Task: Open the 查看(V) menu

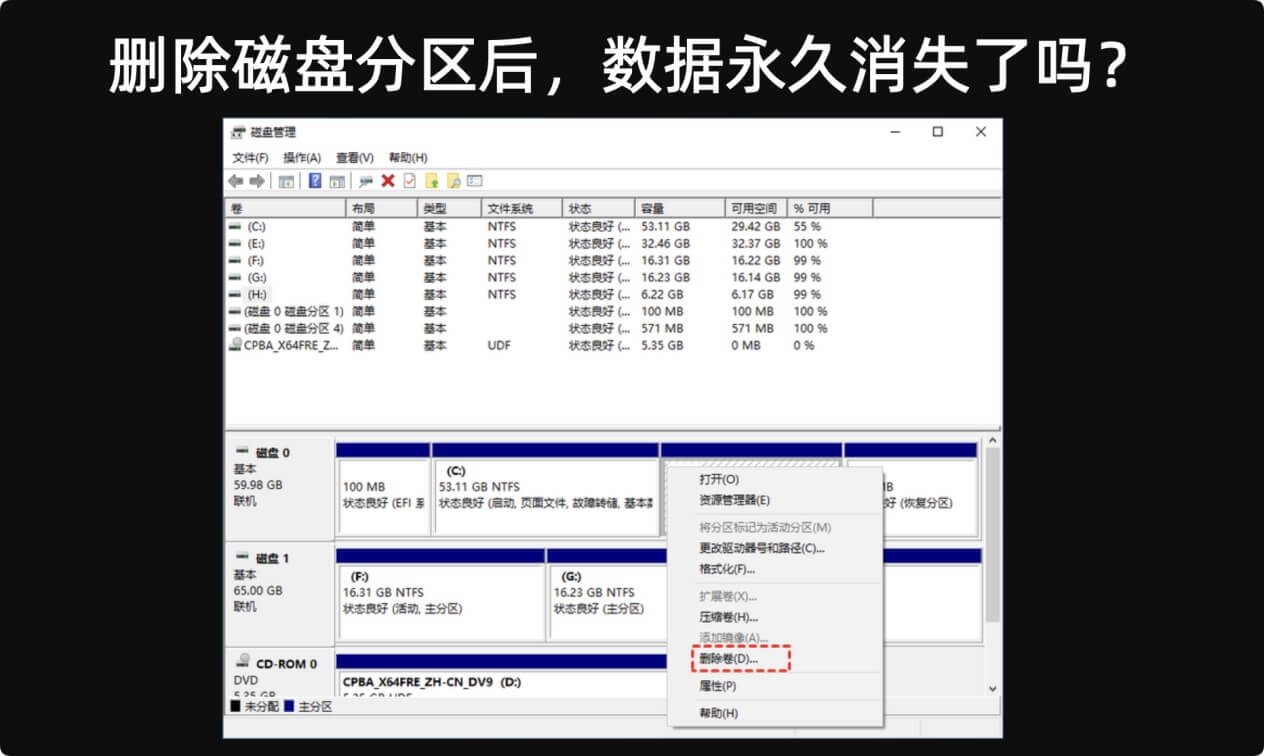Action: tap(355, 157)
